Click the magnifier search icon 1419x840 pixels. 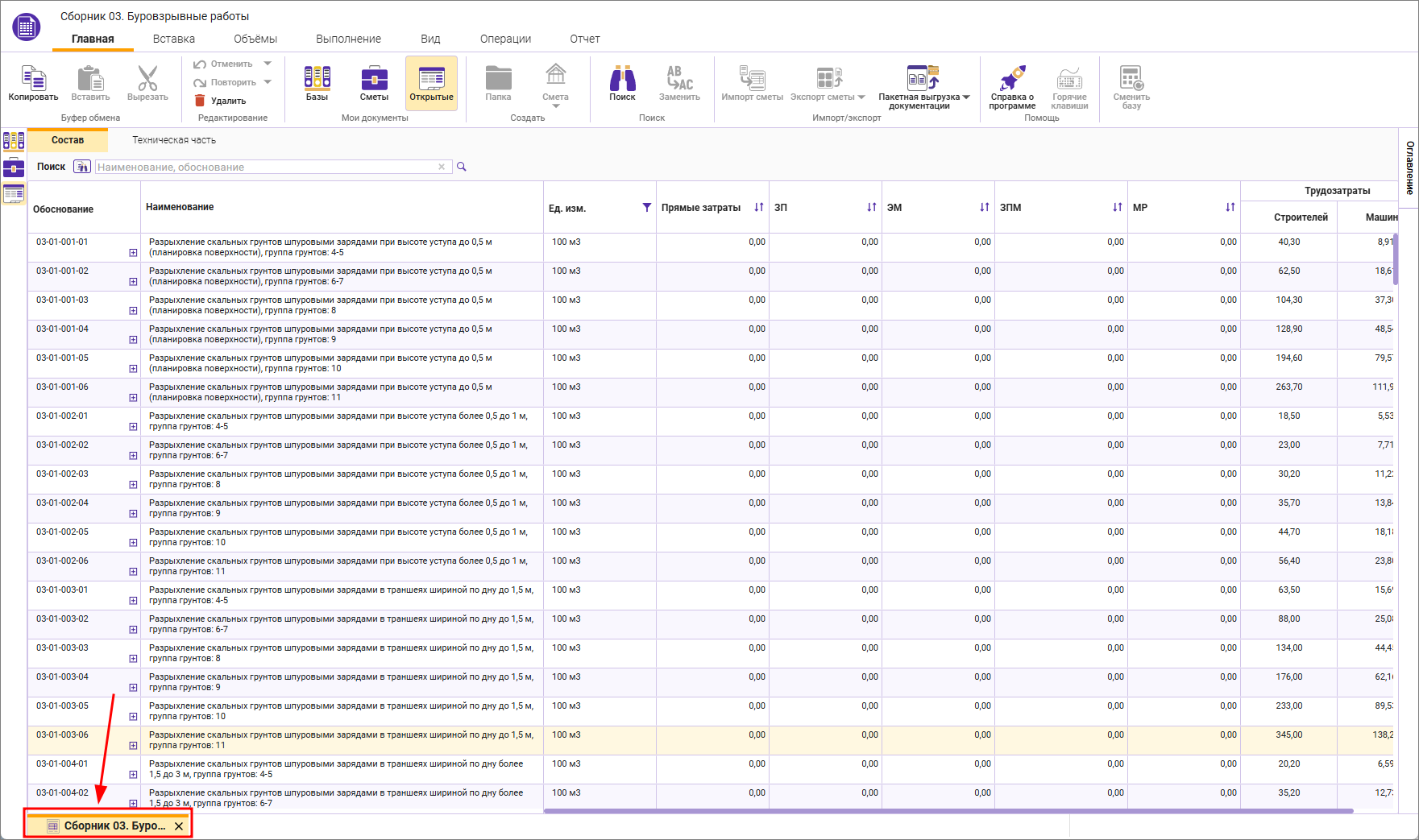(462, 167)
